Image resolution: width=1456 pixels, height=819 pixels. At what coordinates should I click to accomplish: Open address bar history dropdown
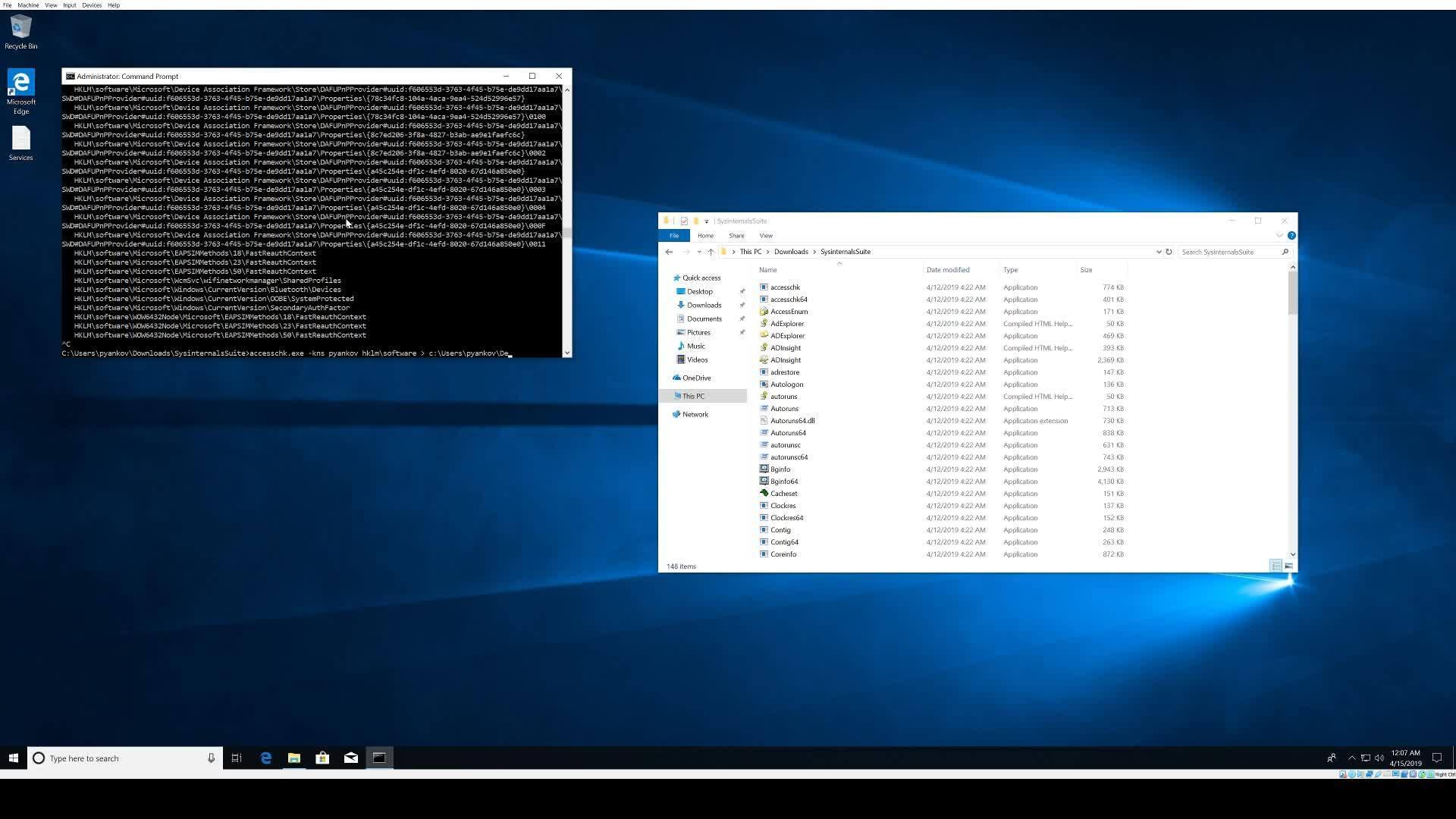coord(1158,252)
